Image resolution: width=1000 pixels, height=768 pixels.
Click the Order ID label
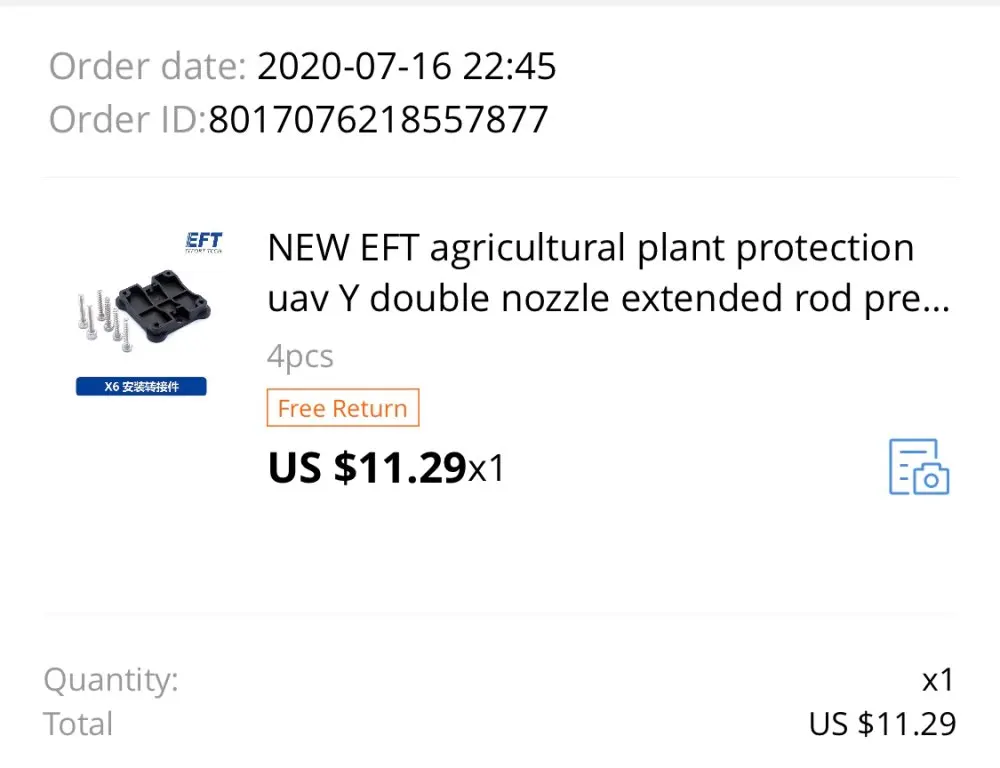click(x=127, y=120)
